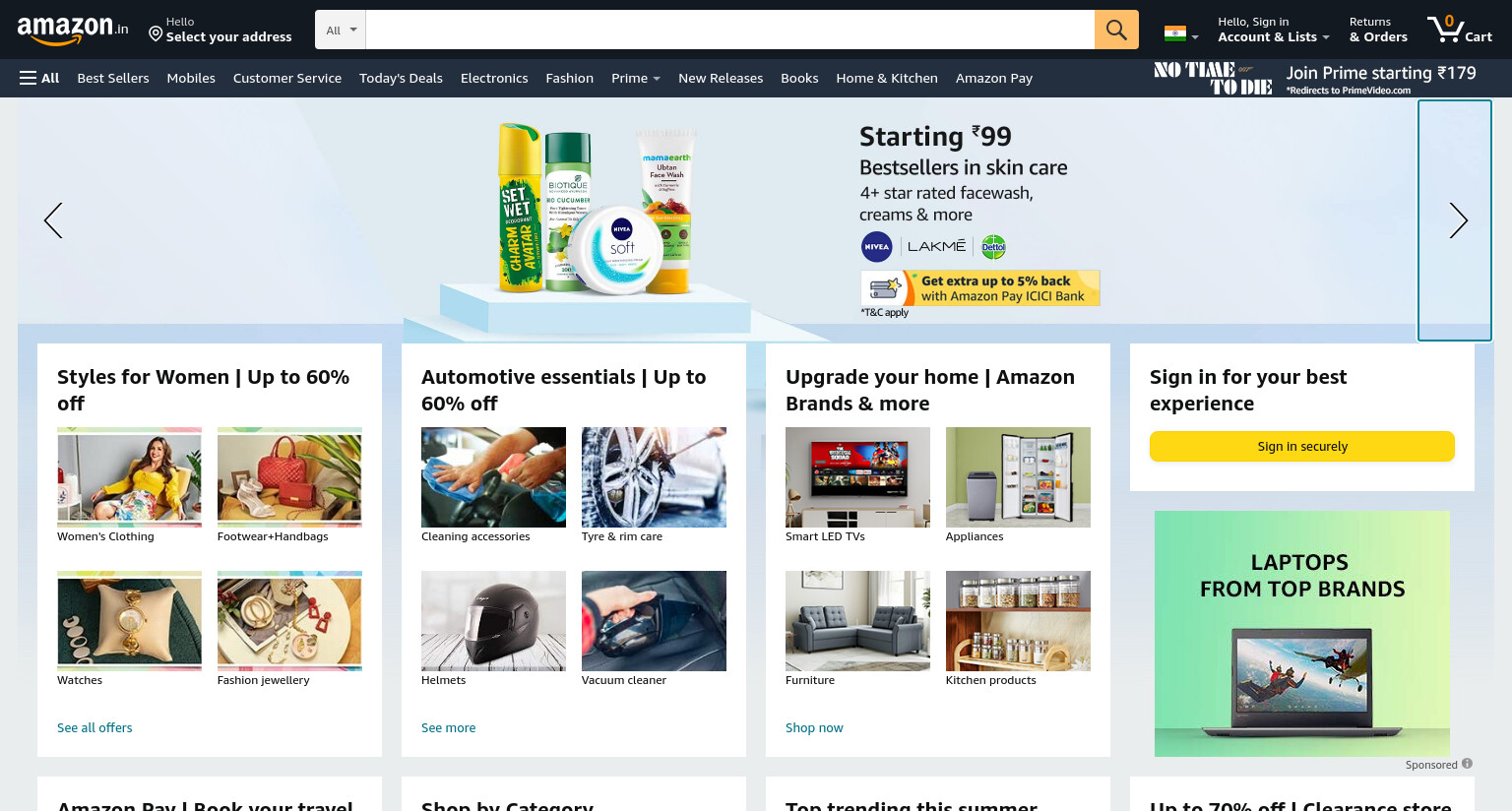1512x811 pixels.
Task: Expand the All search category dropdown
Action: coord(341,30)
